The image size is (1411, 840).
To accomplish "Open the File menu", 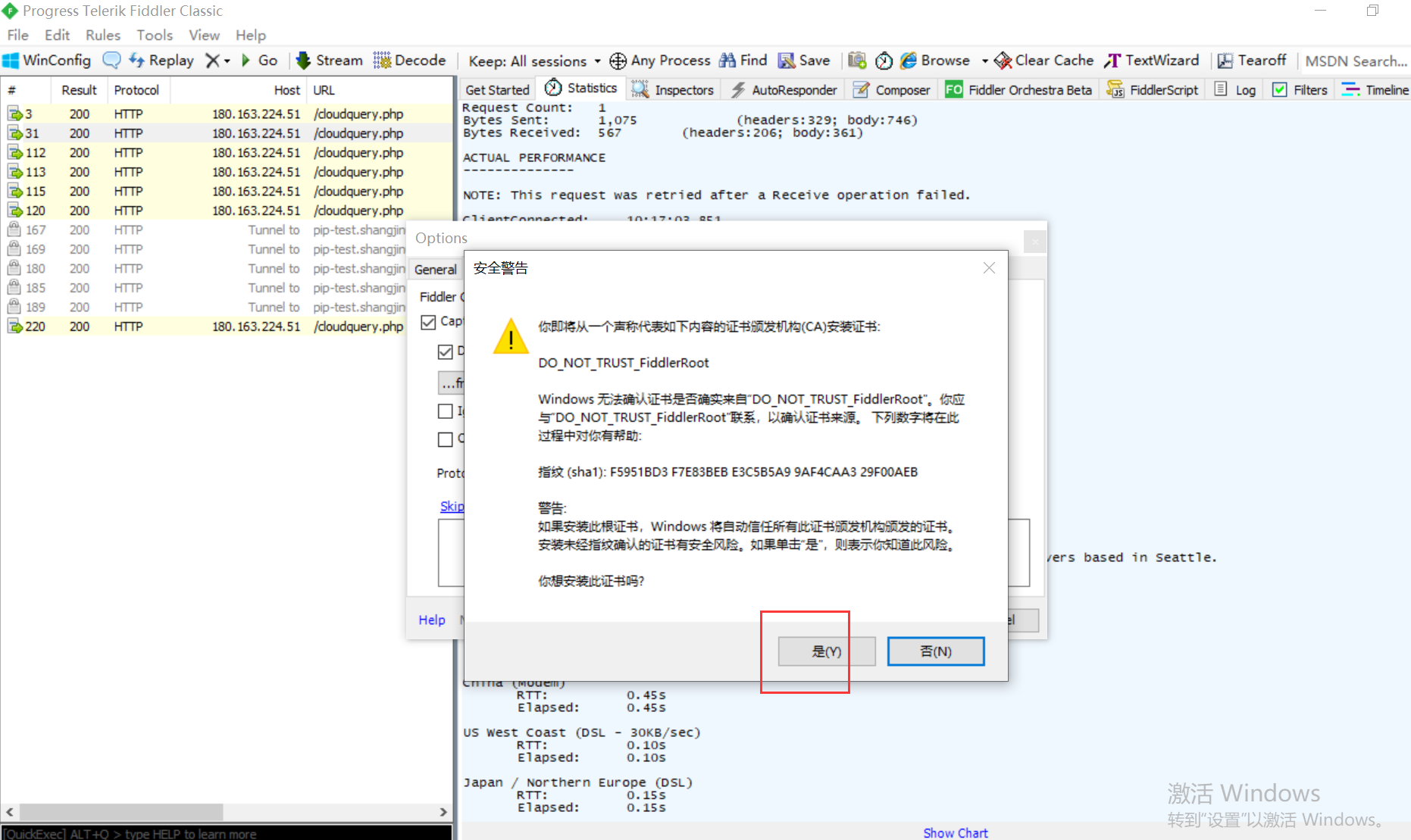I will 17,35.
